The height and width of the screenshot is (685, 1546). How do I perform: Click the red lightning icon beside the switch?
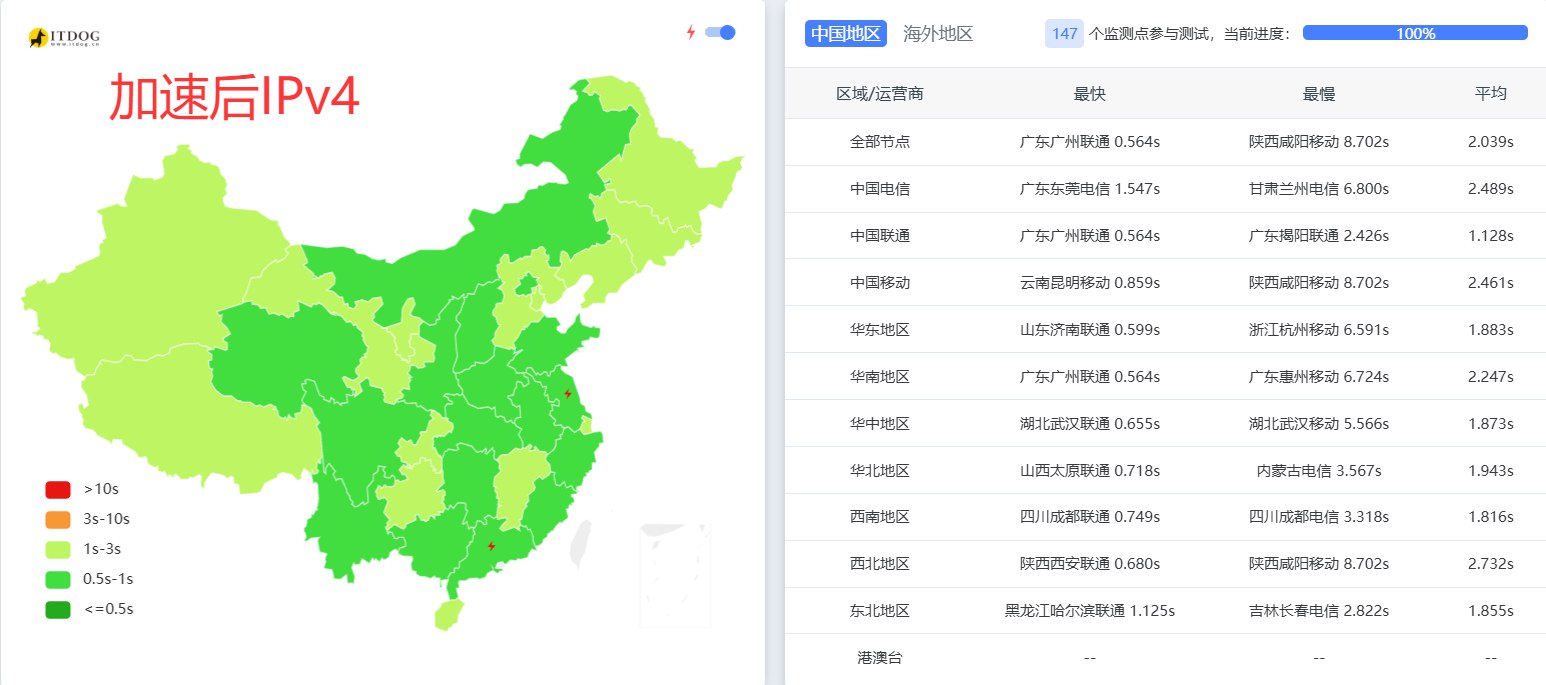click(x=690, y=32)
